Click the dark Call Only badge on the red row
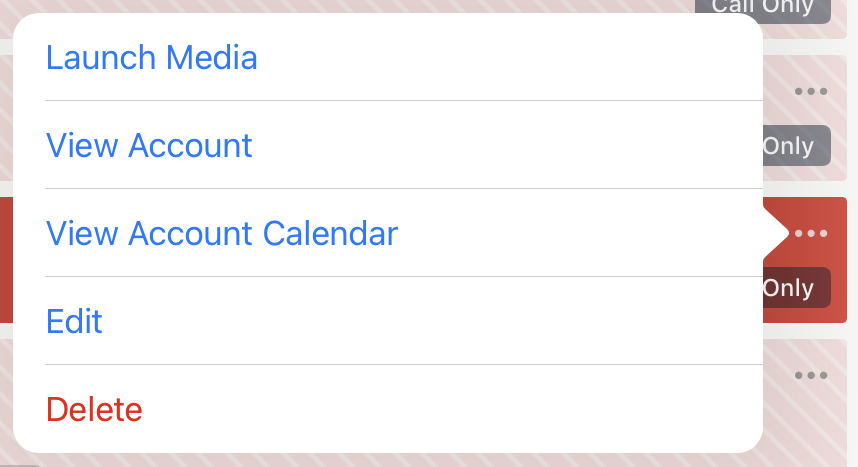The height and width of the screenshot is (467, 858). [x=796, y=288]
